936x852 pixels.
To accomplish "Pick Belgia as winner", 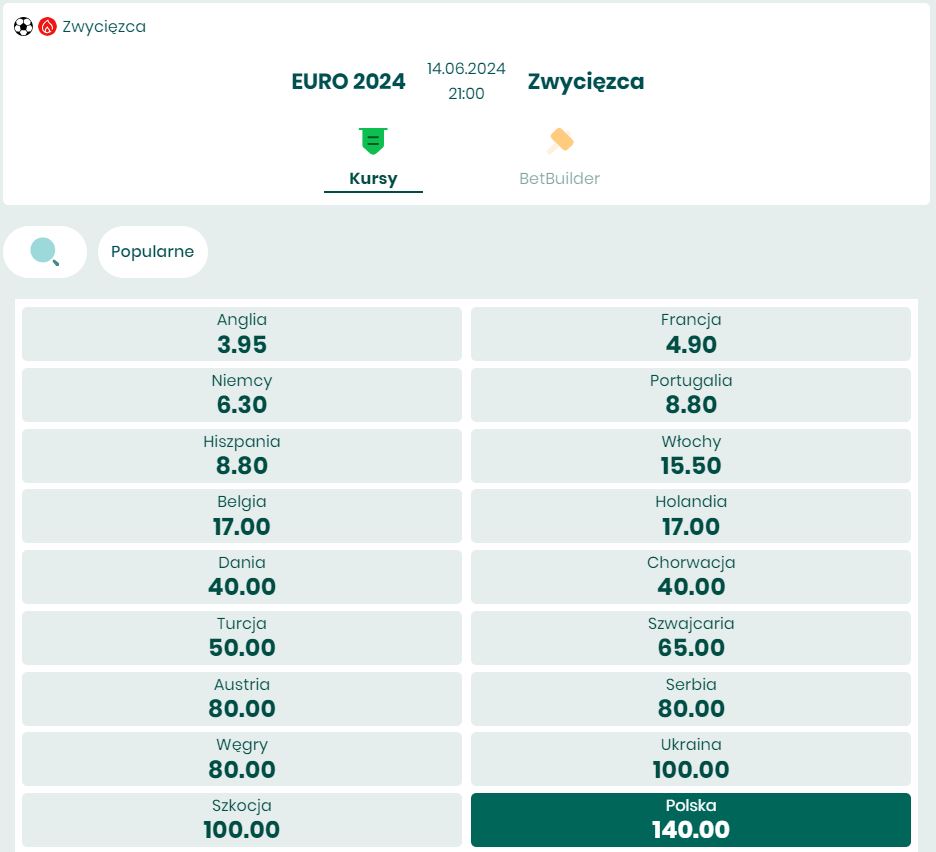I will [242, 516].
